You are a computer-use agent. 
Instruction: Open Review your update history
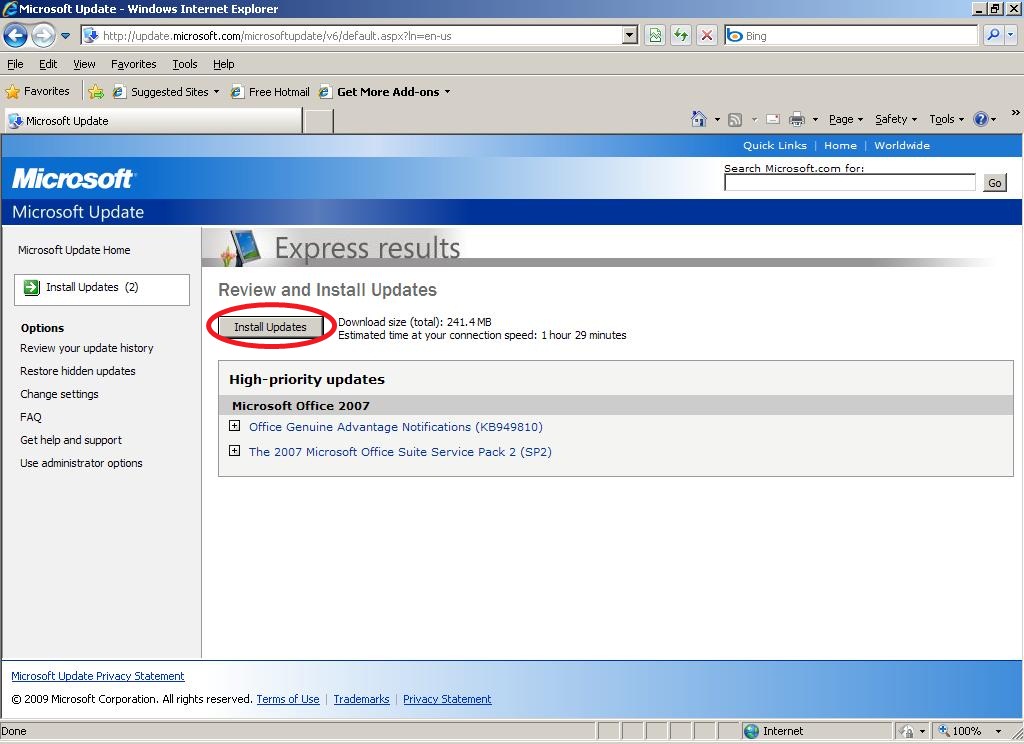[86, 348]
